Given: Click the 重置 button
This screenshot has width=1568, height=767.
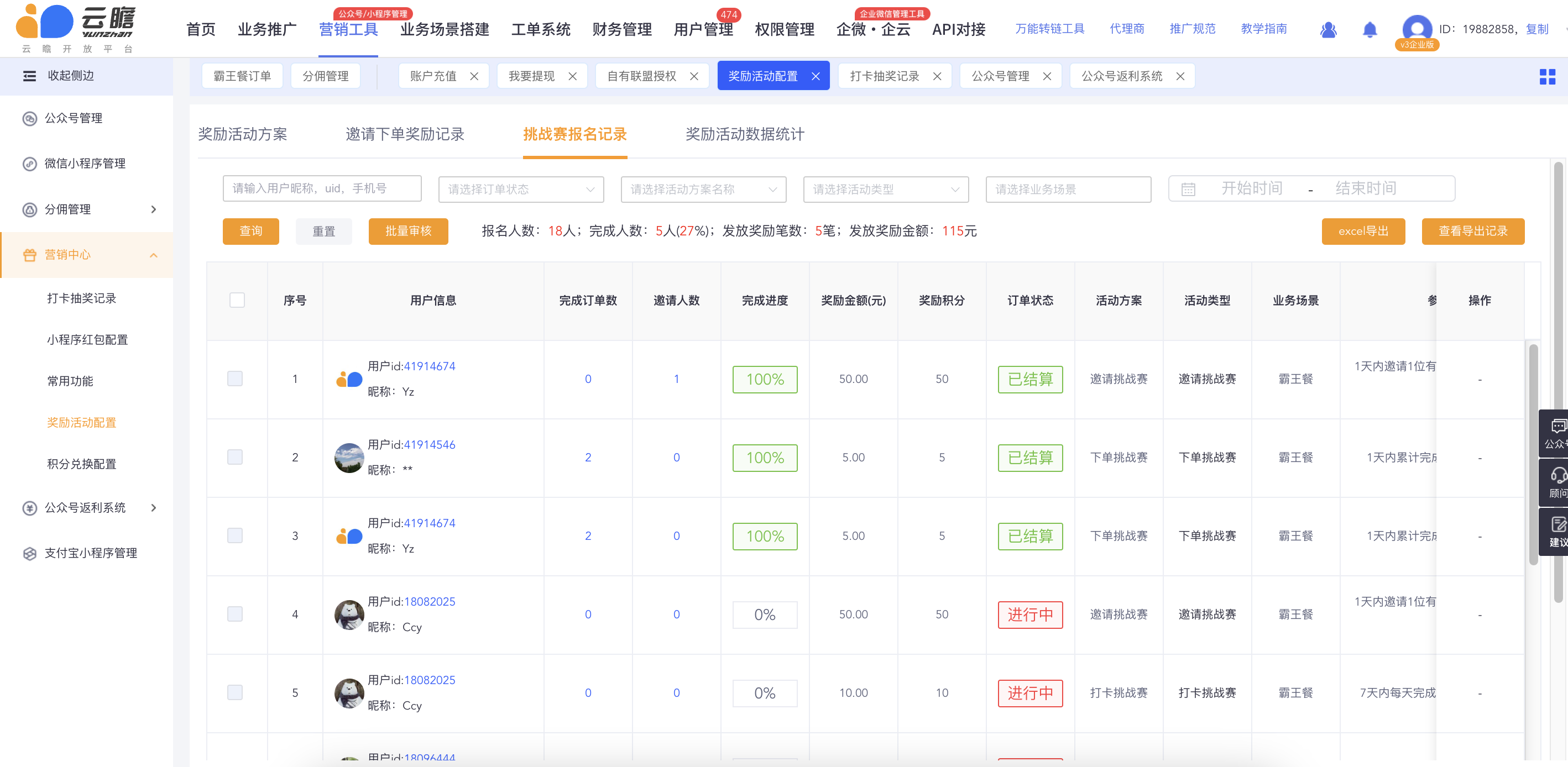Looking at the screenshot, I should point(324,232).
